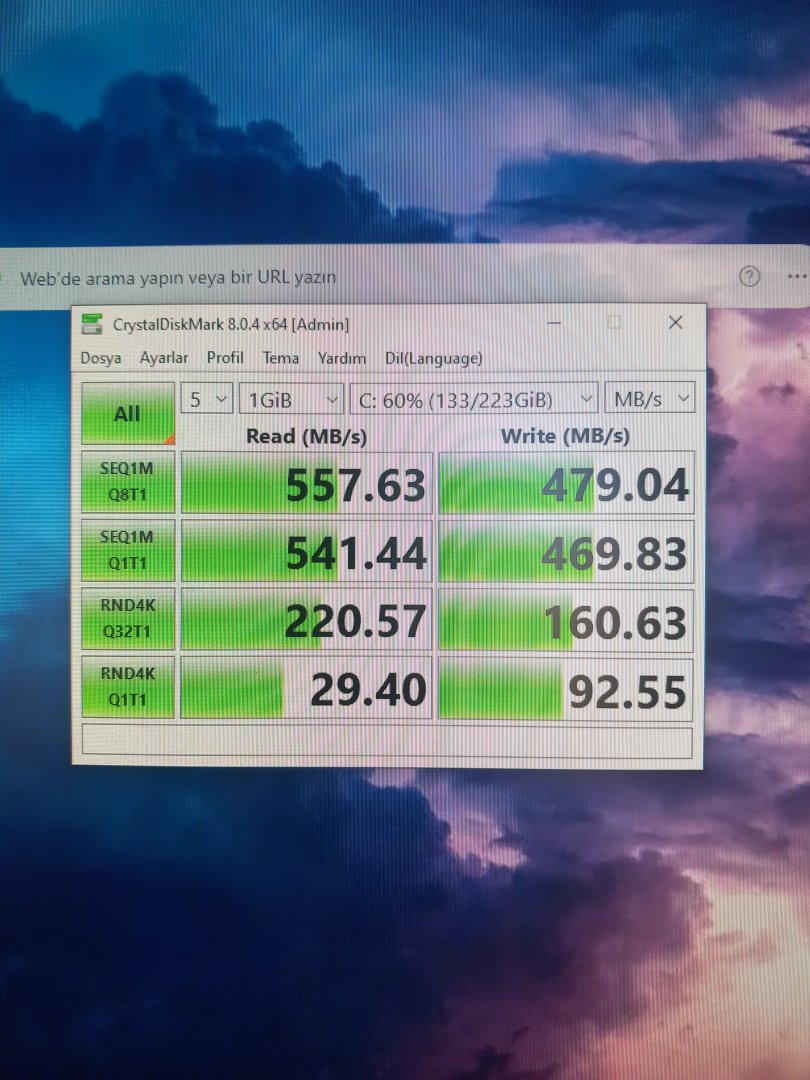Open the Tema menu
The width and height of the screenshot is (810, 1080).
(x=280, y=357)
